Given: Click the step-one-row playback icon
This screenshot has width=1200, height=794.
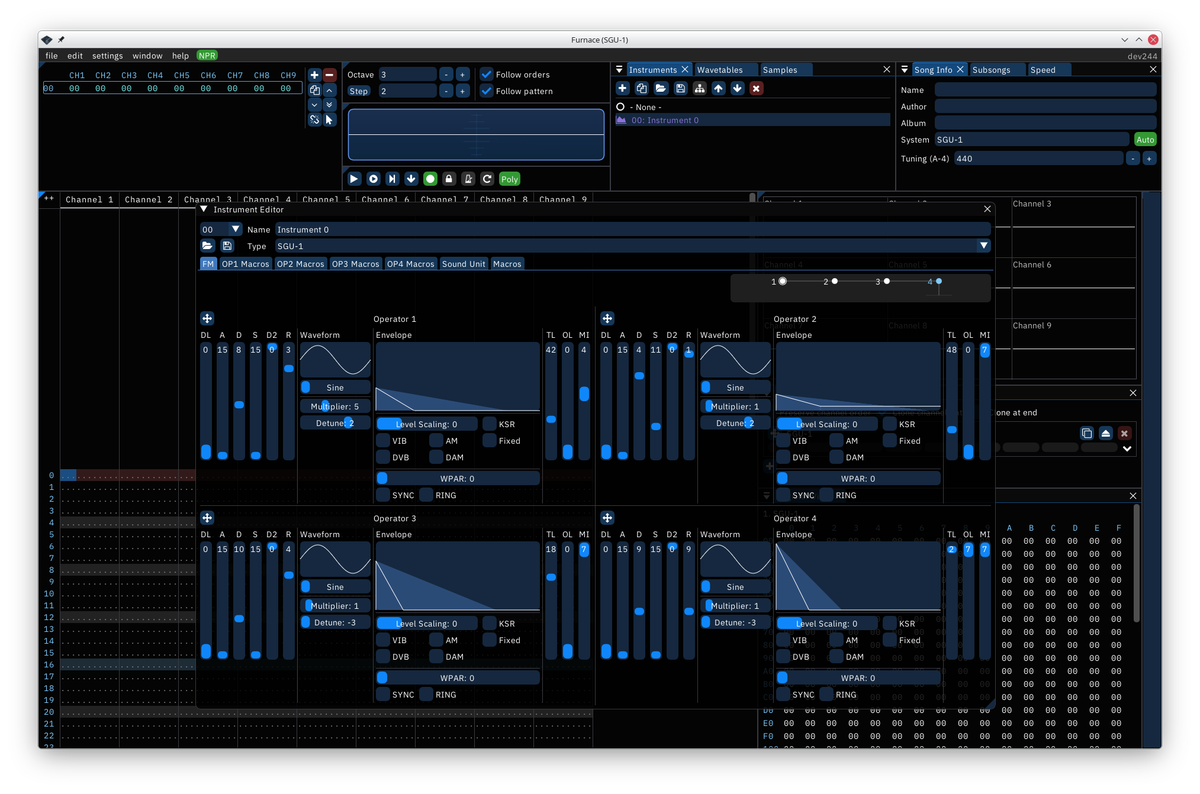Looking at the screenshot, I should [392, 179].
